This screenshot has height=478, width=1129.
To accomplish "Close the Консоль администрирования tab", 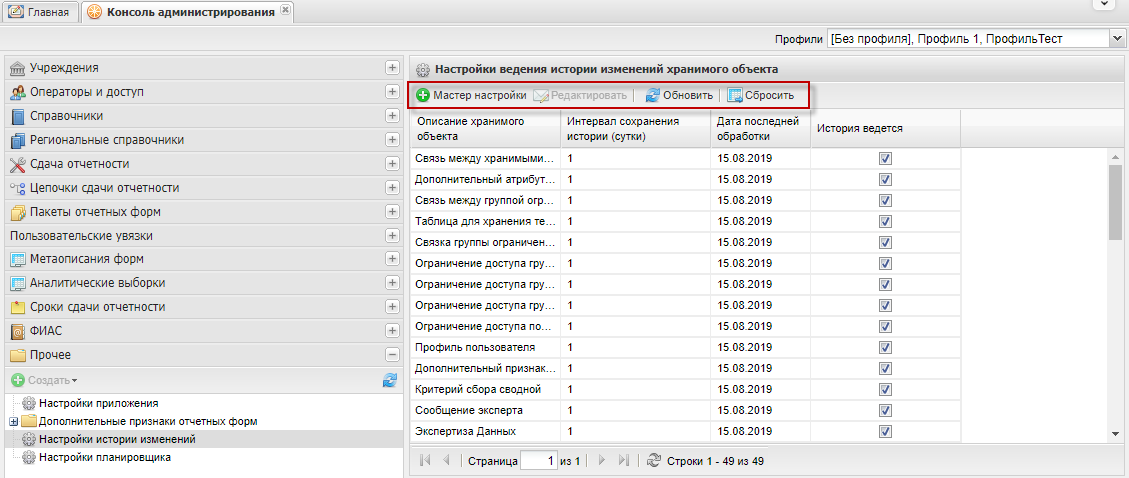I will [x=285, y=10].
